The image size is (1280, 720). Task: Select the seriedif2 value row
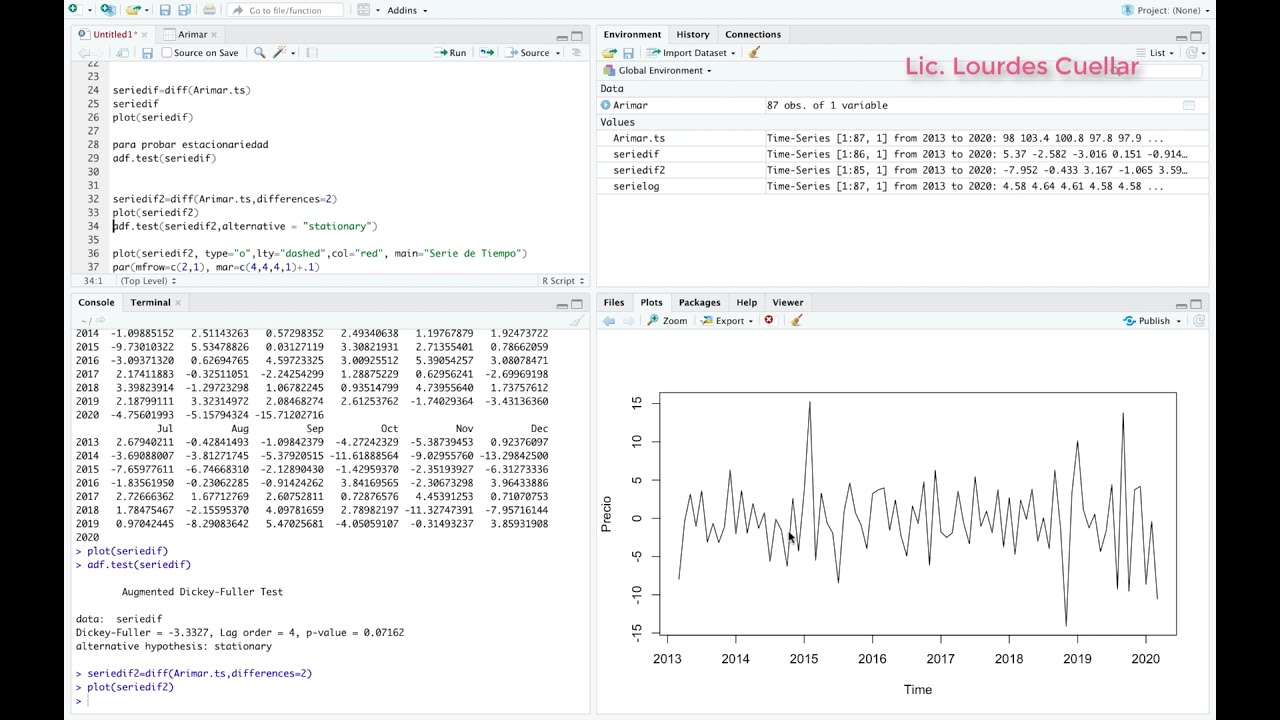coord(902,170)
